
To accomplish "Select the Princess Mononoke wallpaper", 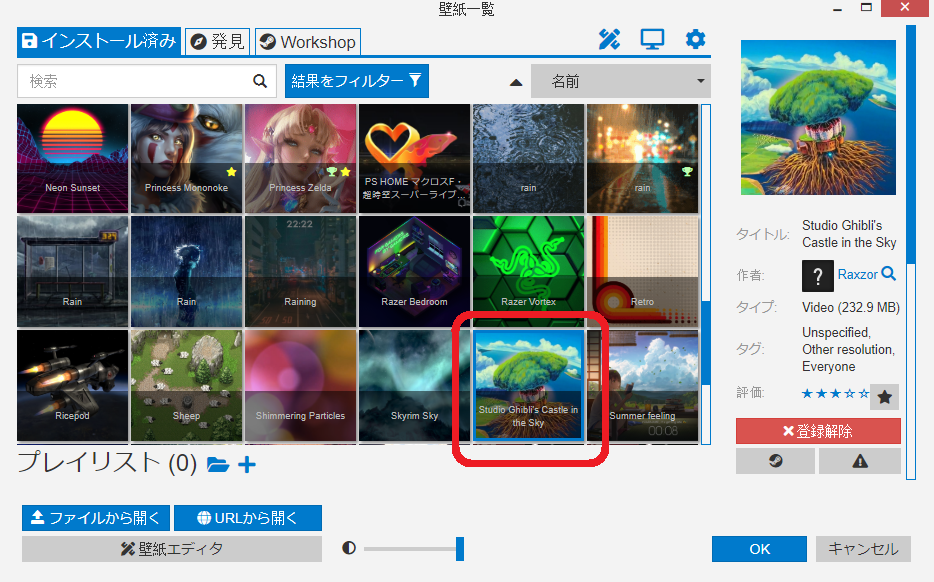I will click(x=186, y=158).
